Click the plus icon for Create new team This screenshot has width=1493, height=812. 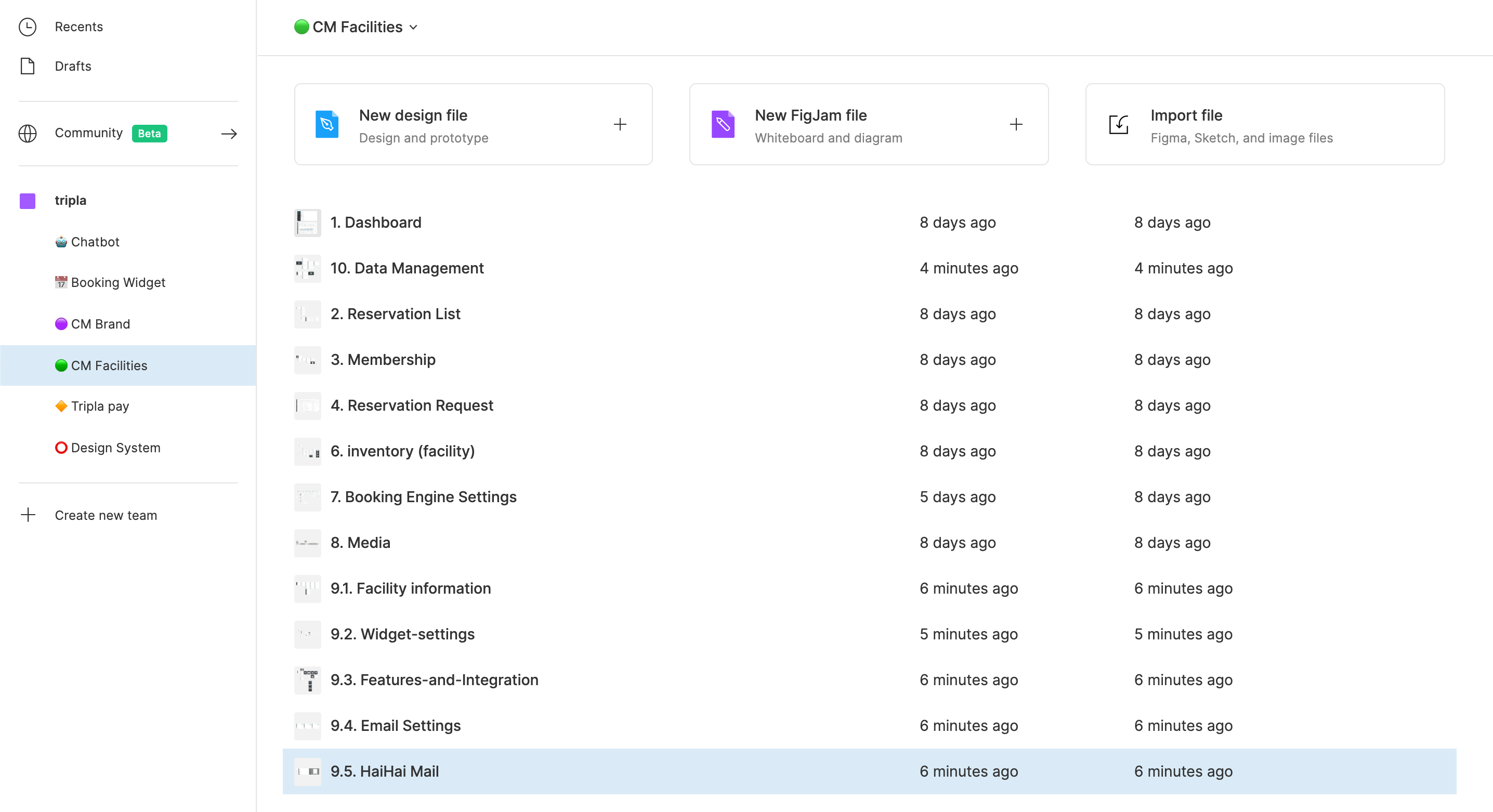click(28, 515)
